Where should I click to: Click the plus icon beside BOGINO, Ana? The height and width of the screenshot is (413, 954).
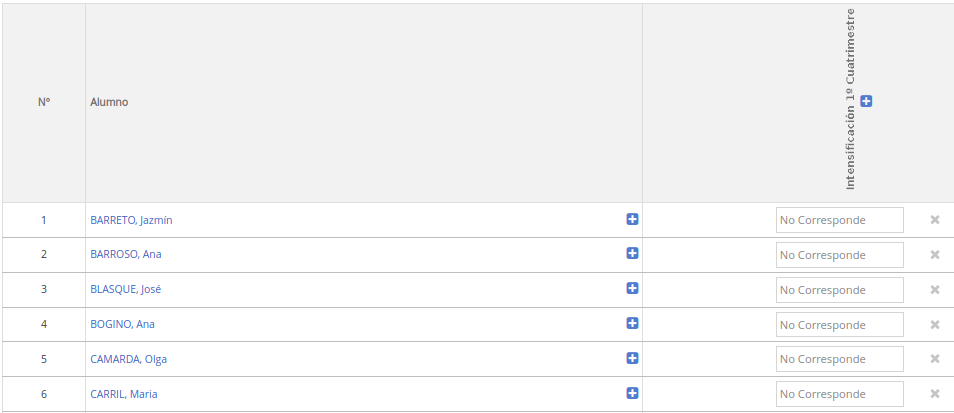tap(632, 324)
